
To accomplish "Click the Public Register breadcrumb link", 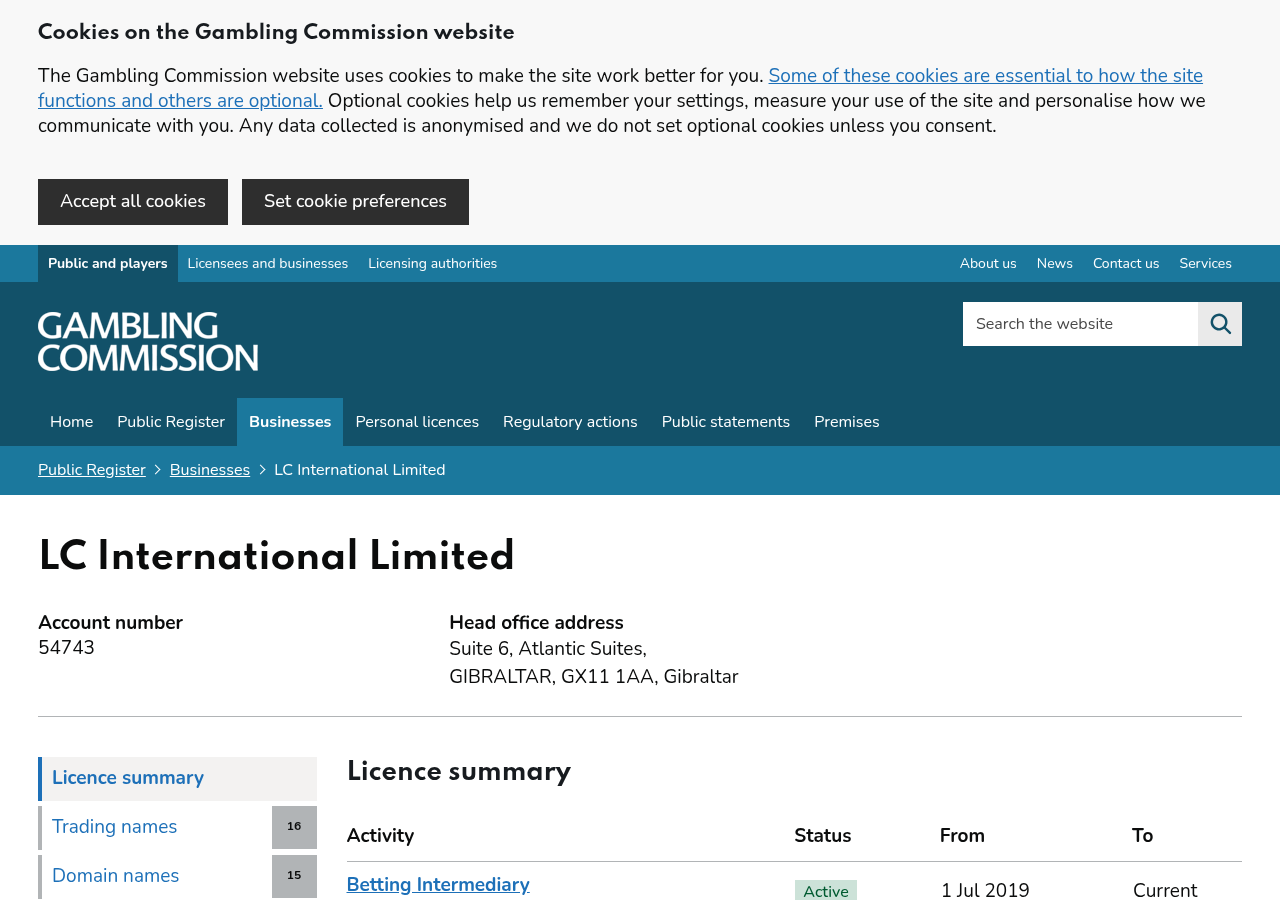I will point(92,470).
